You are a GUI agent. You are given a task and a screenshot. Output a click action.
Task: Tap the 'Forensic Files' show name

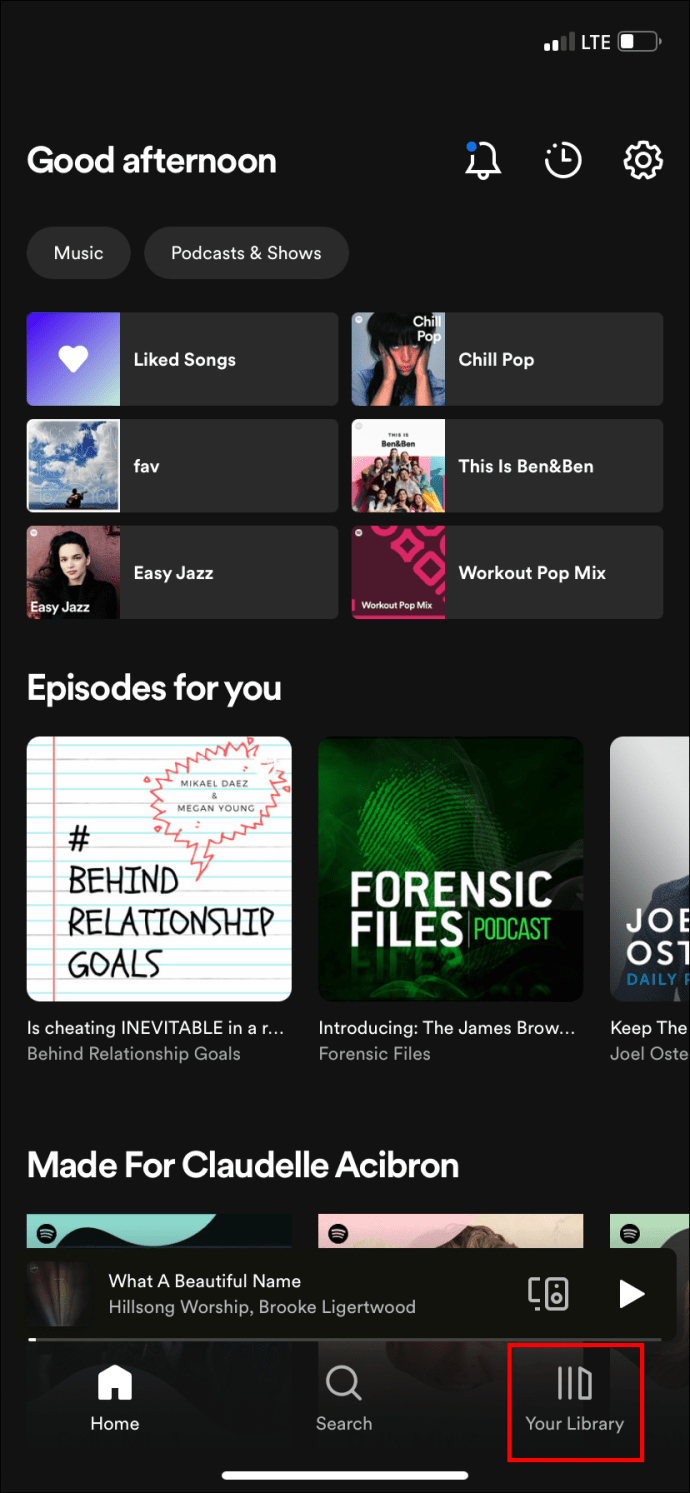click(x=374, y=1053)
